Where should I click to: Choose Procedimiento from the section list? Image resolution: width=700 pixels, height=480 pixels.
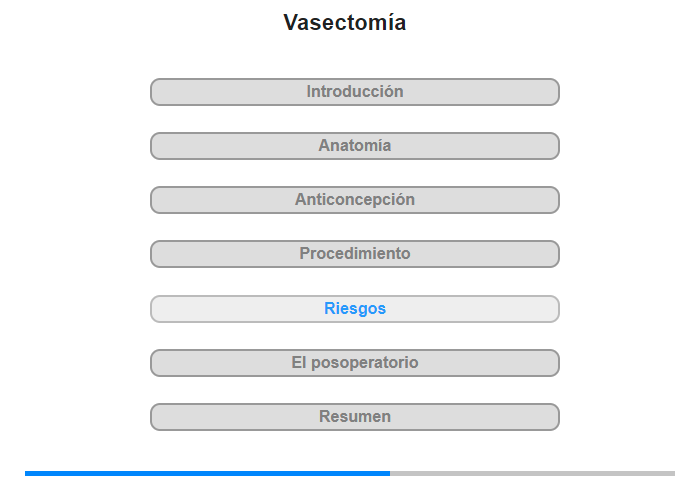(x=355, y=254)
